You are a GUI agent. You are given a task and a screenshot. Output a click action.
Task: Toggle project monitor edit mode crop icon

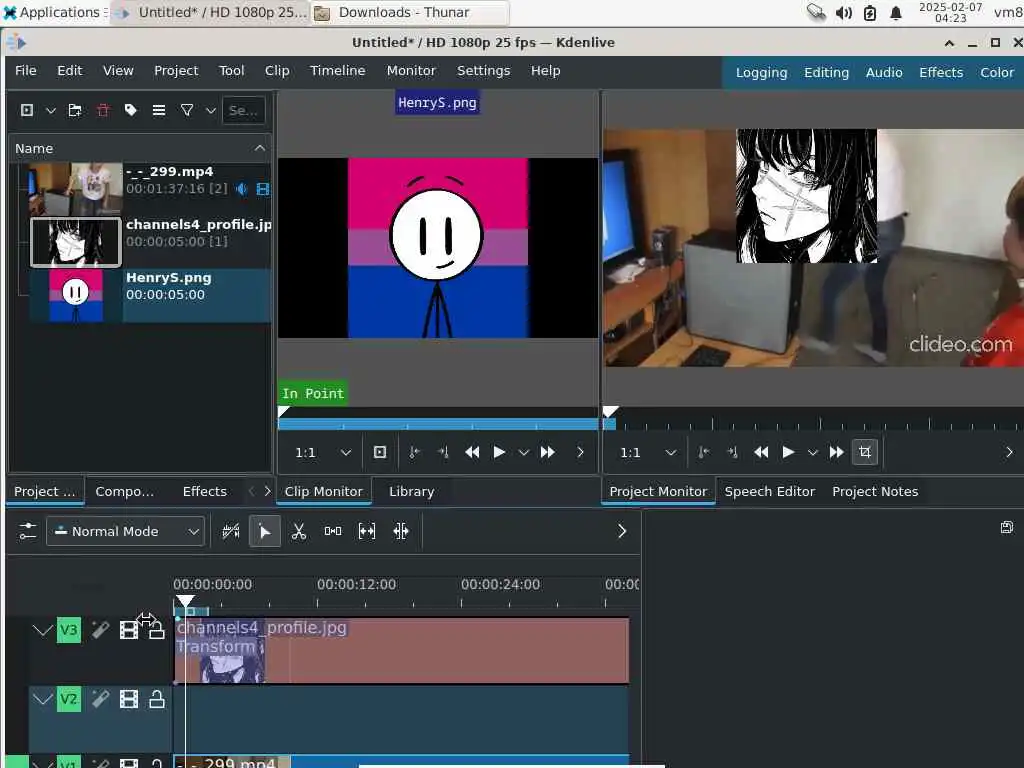pos(865,452)
